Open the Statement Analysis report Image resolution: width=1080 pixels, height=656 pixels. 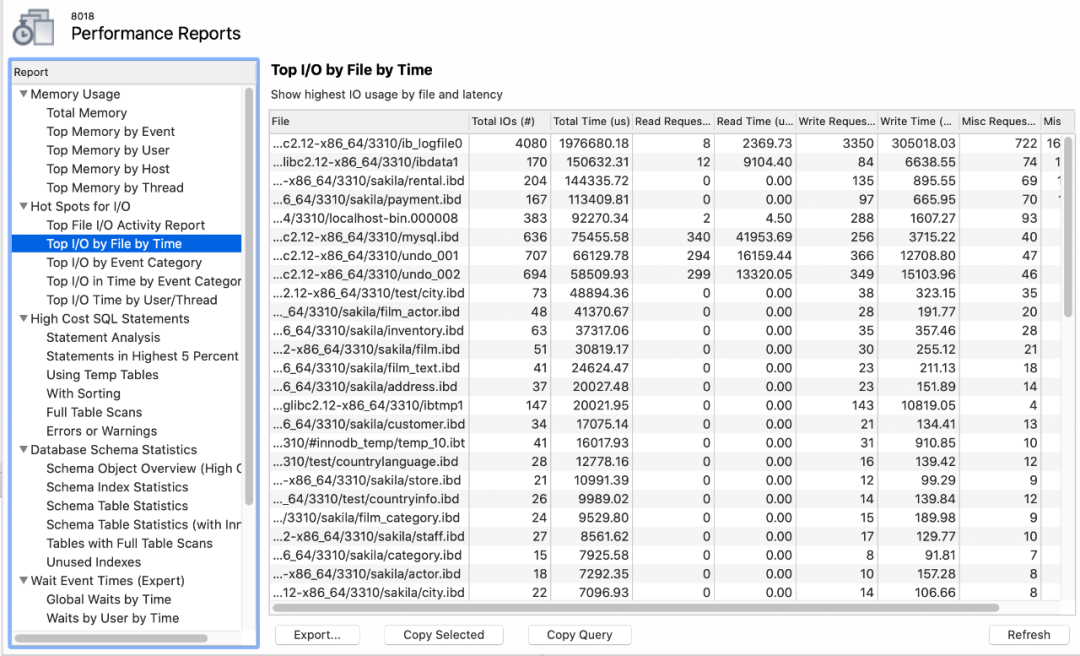coord(103,338)
